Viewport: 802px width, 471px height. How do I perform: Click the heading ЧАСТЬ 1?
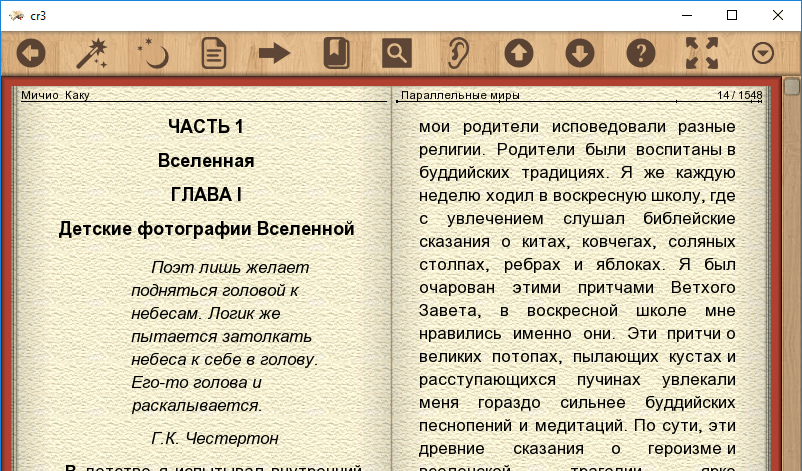206,127
